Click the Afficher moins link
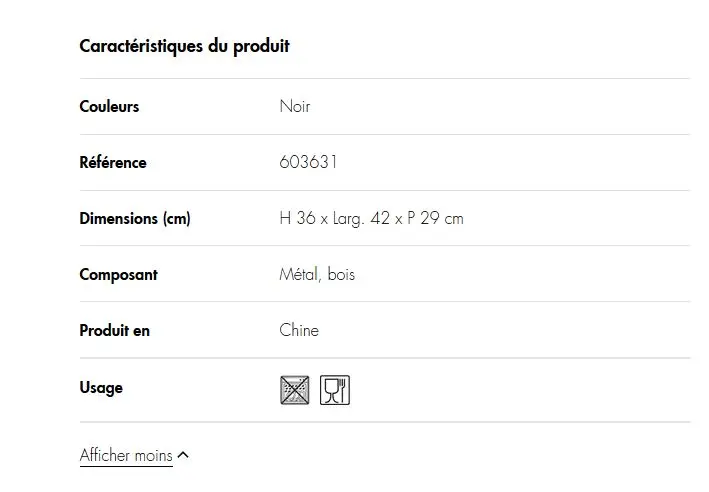Viewport: 709px width, 492px height. 126,455
